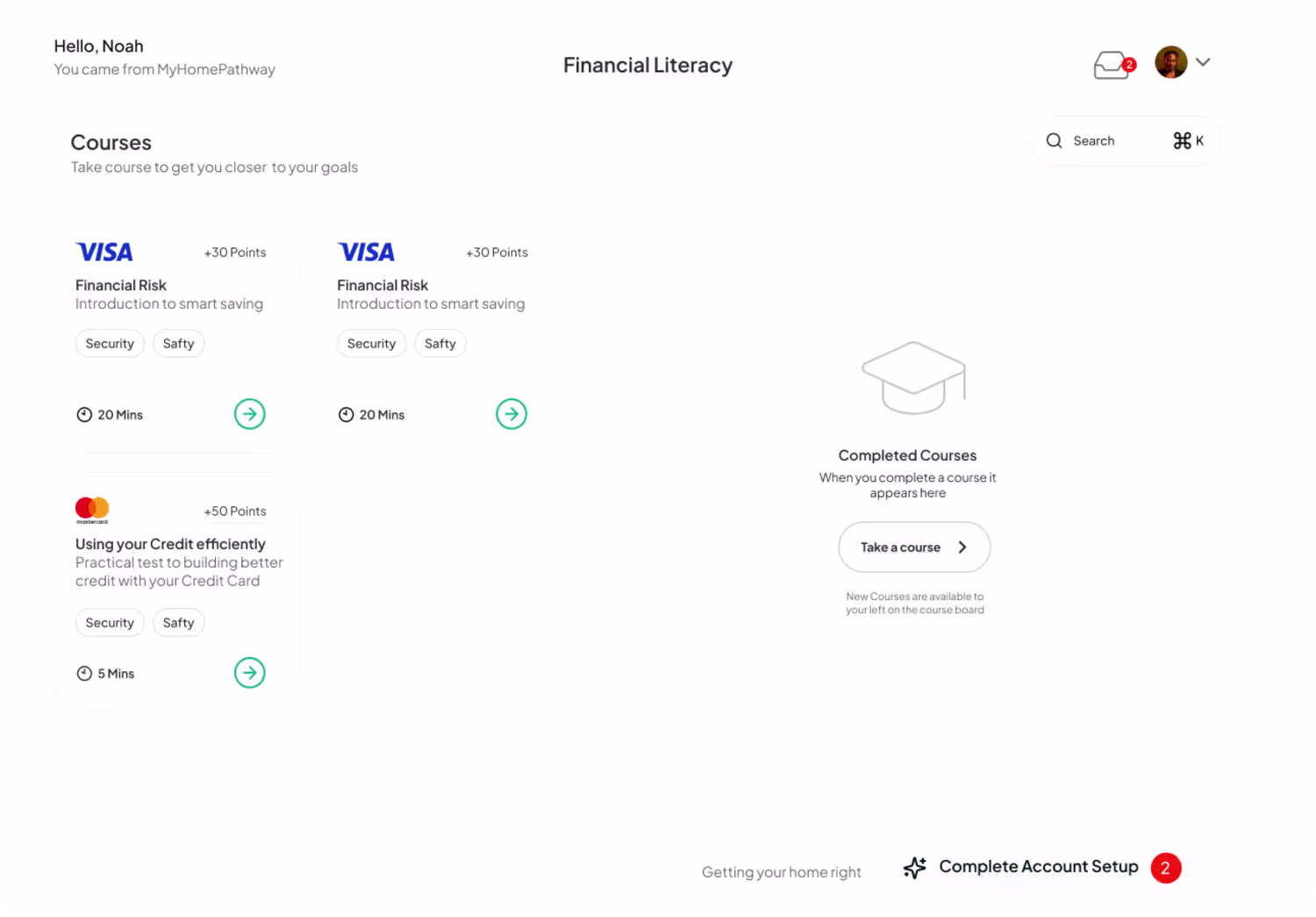Click the magnifier icon in the search box

(x=1054, y=140)
